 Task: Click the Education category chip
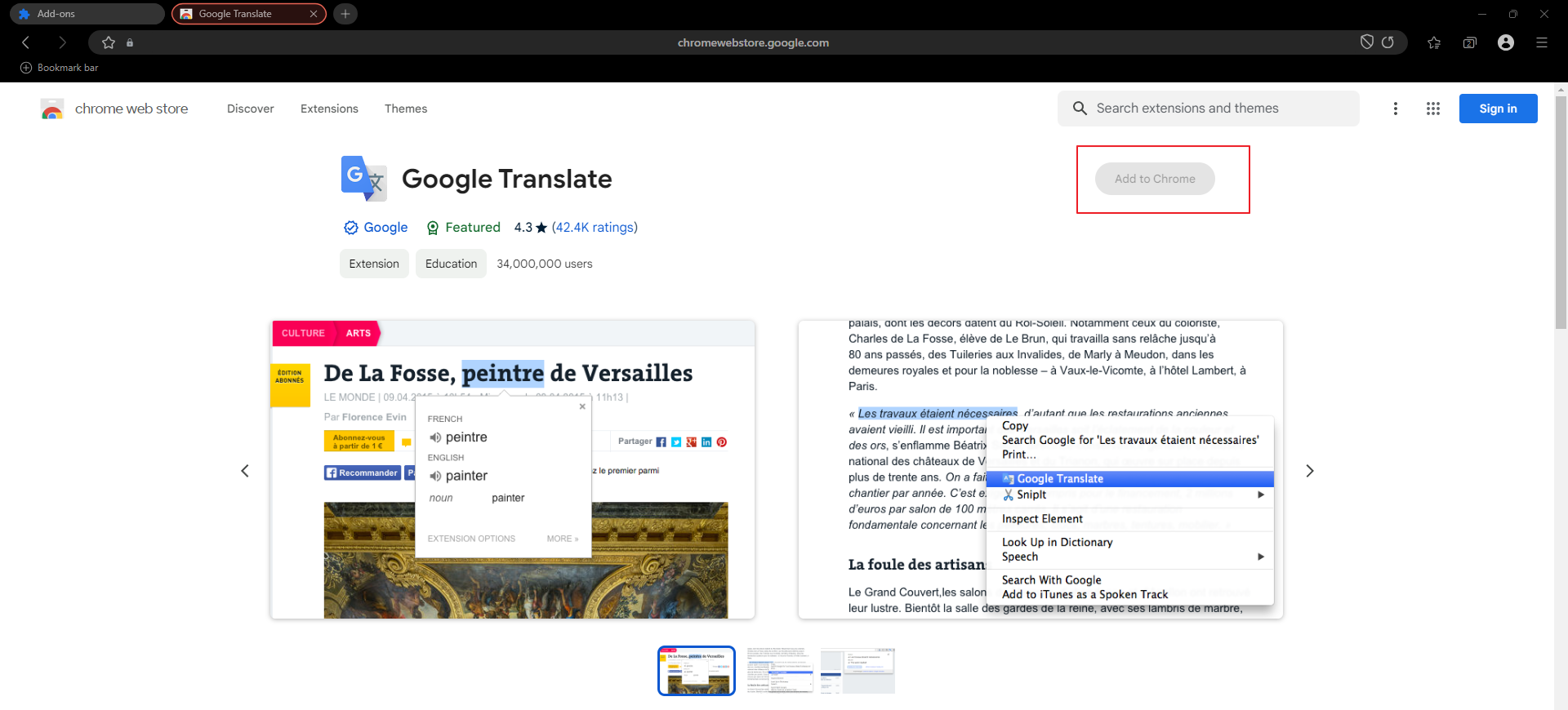451,264
